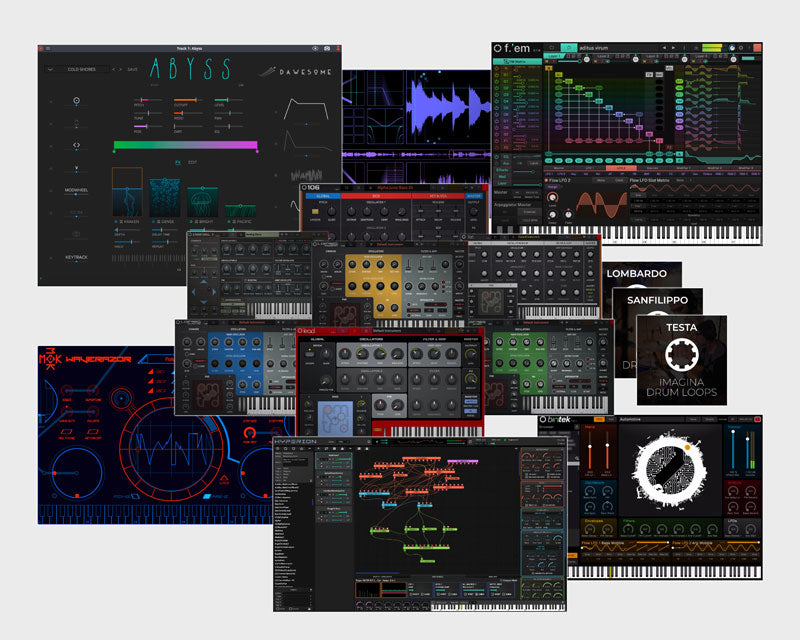Viewport: 800px width, 640px height.
Task: Switch to the EDIT tab in Abyss
Action: (192, 162)
